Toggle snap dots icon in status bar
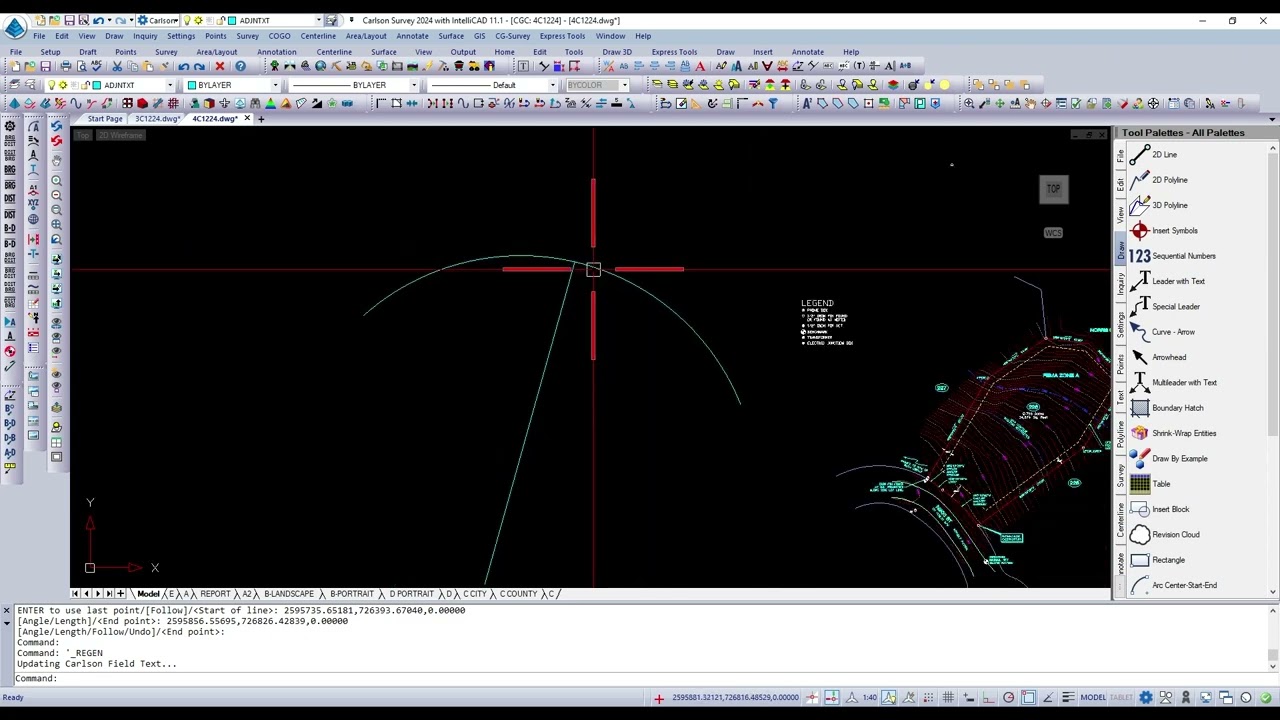Image resolution: width=1280 pixels, height=720 pixels. (928, 697)
